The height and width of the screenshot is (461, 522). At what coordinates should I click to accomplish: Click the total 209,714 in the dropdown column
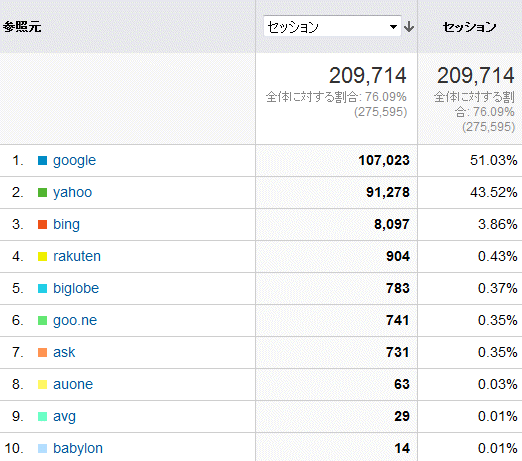368,76
